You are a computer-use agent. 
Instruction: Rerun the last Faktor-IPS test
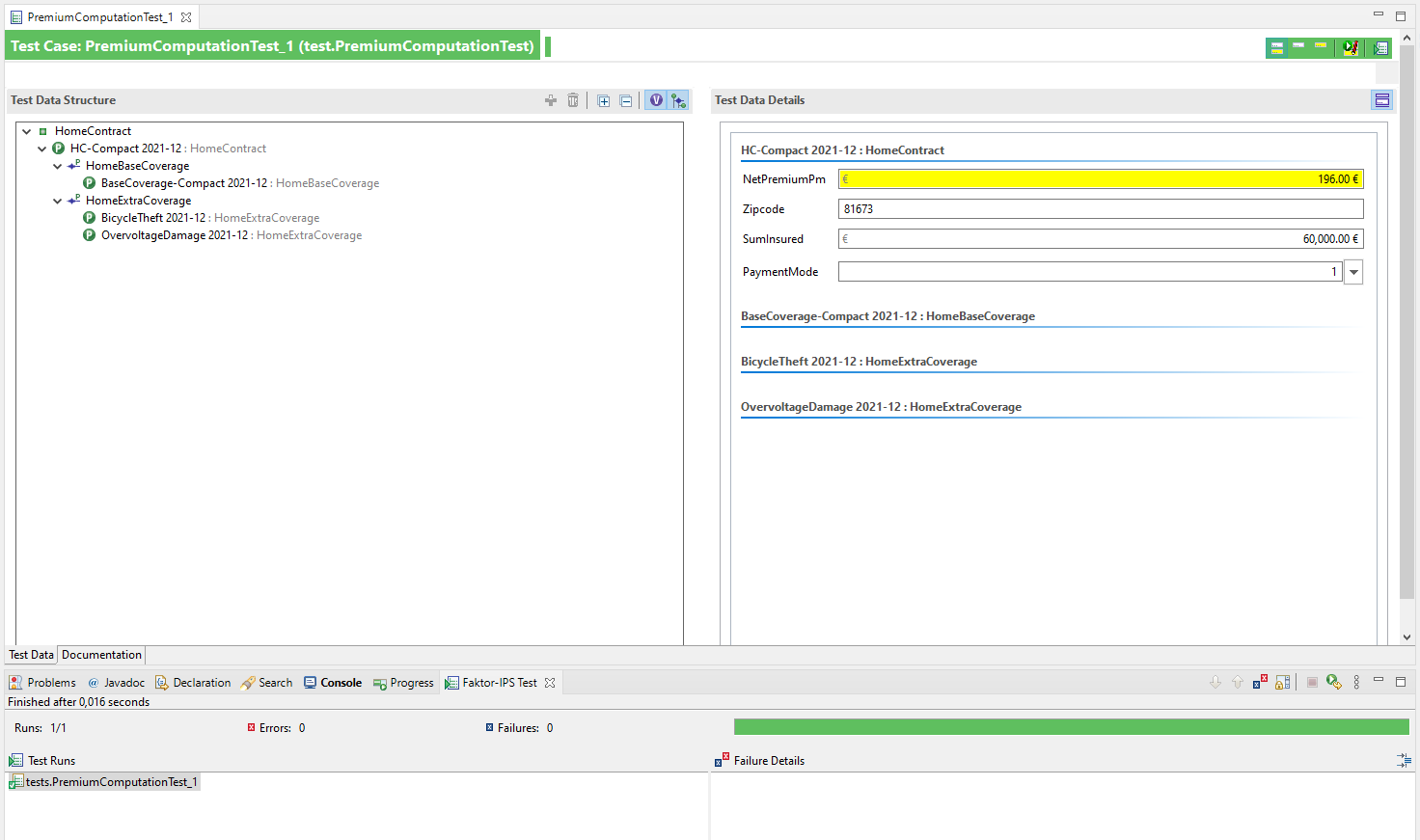point(1334,682)
